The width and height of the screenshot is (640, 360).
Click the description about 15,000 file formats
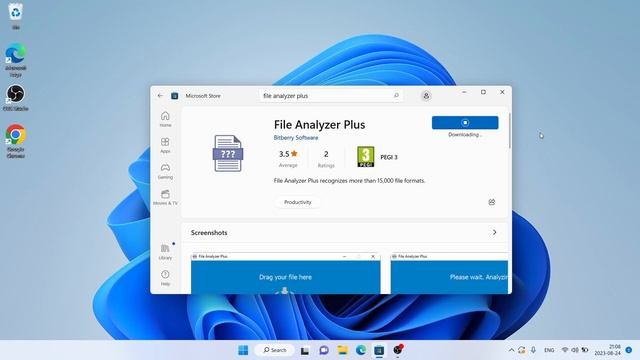point(349,180)
